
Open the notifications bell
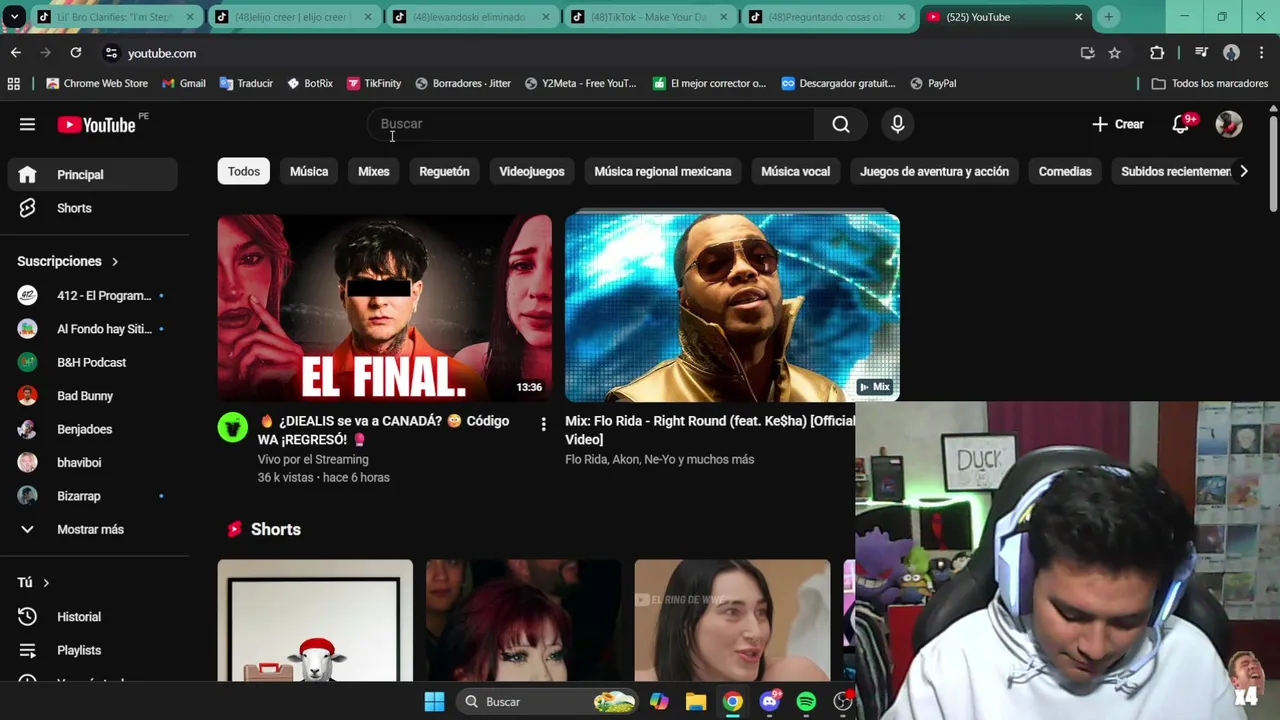pos(1181,124)
